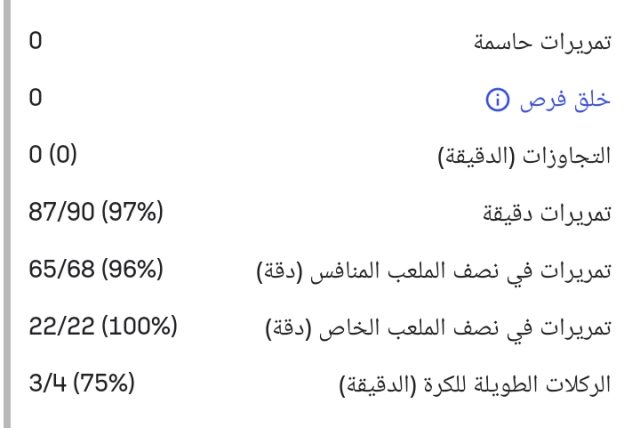Click the 65/68 opposition half passes figure
The image size is (640, 428).
58,271
